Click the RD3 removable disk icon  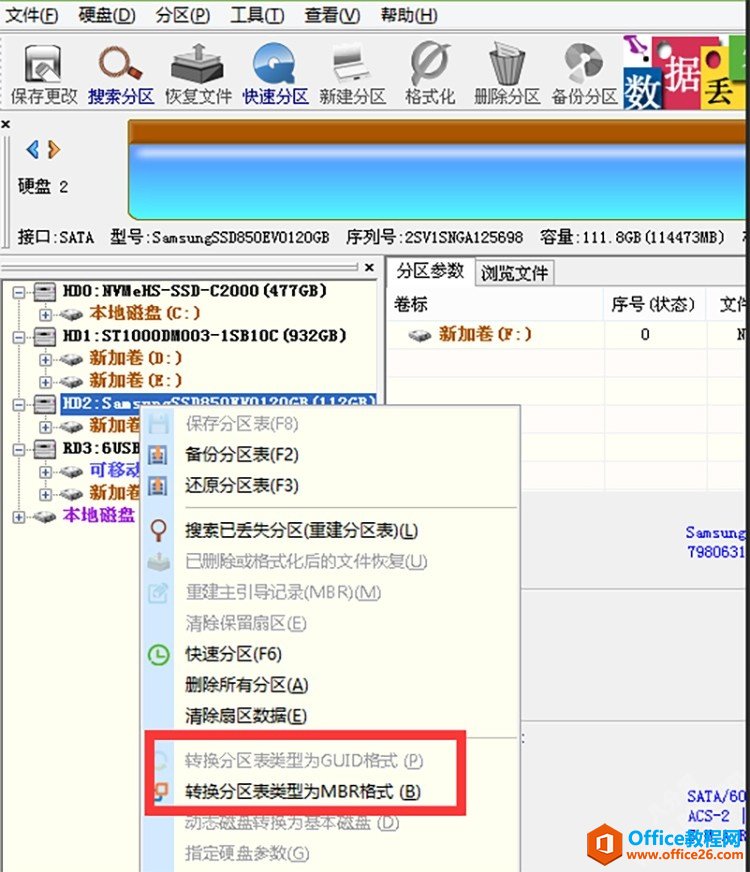click(x=44, y=449)
